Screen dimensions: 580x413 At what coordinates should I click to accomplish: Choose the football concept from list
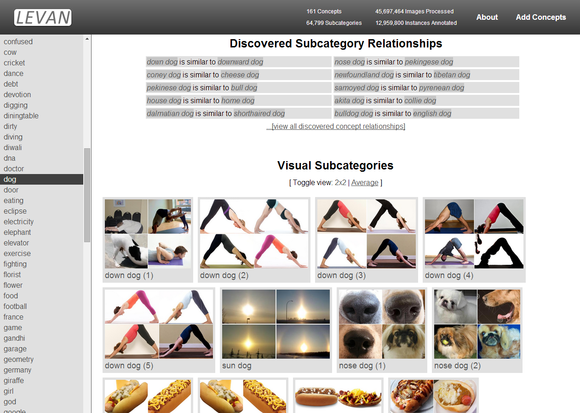pos(15,307)
